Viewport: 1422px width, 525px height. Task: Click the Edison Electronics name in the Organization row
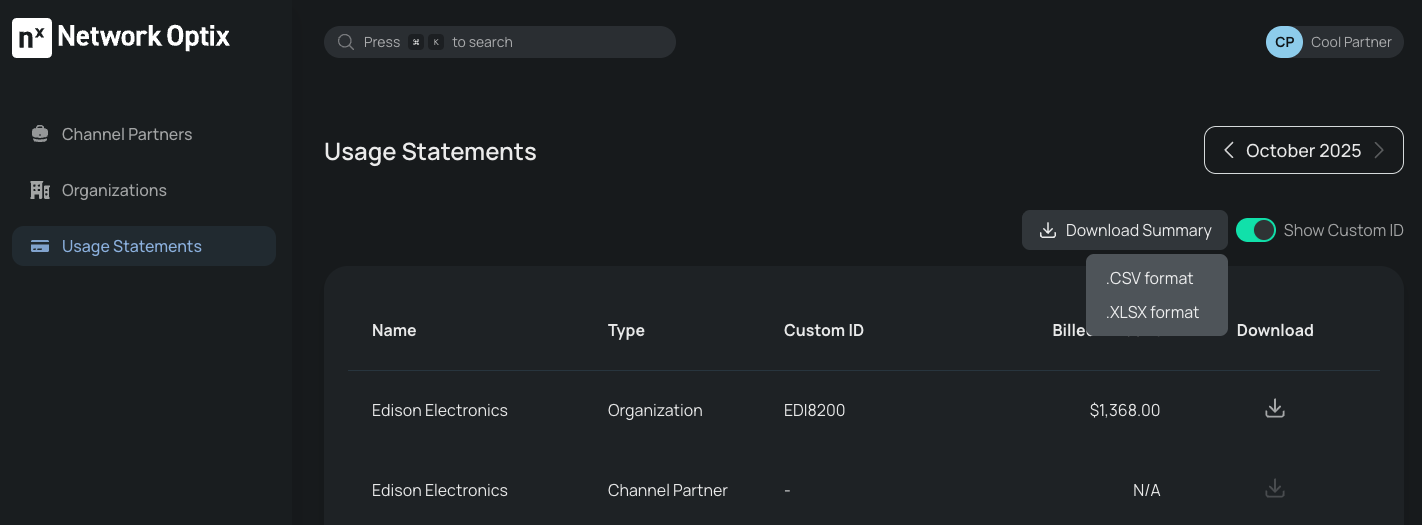[440, 410]
